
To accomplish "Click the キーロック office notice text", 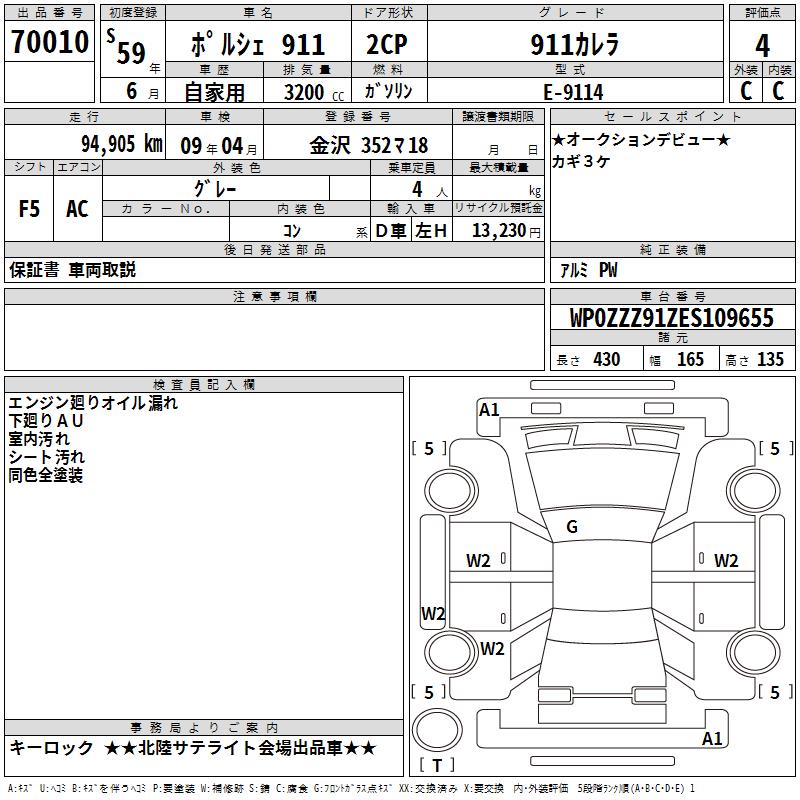I will (51, 748).
